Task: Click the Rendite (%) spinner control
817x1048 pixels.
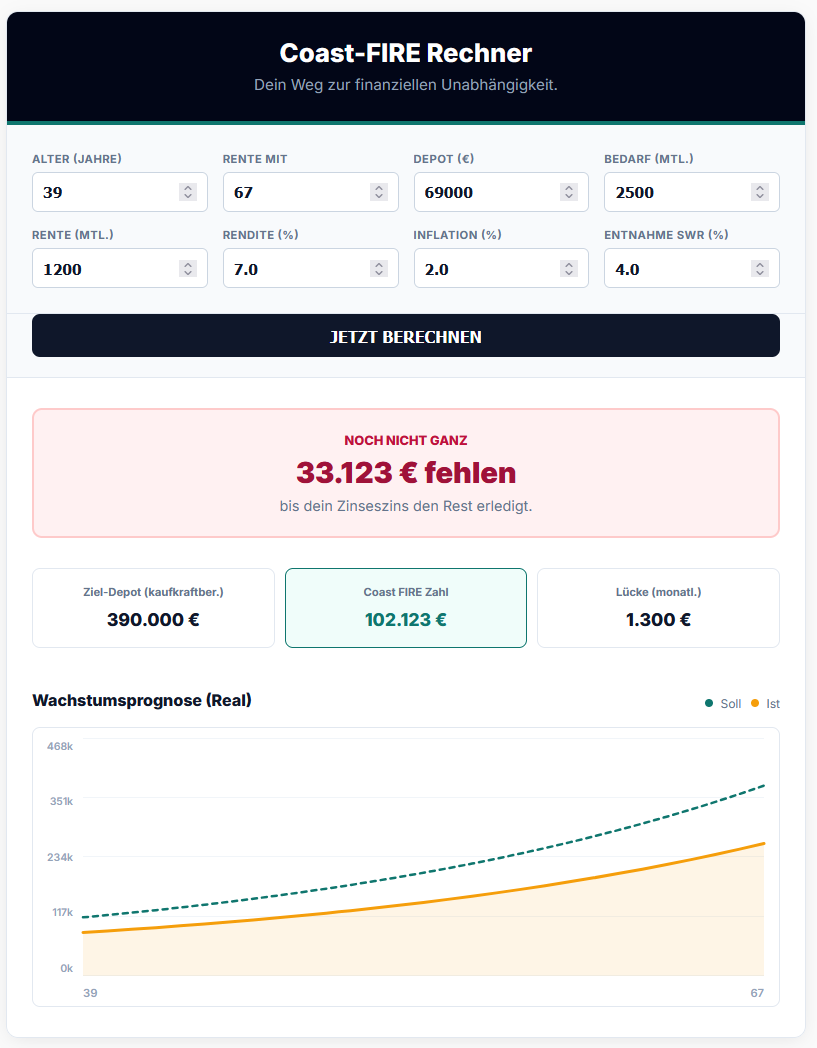Action: (378, 268)
